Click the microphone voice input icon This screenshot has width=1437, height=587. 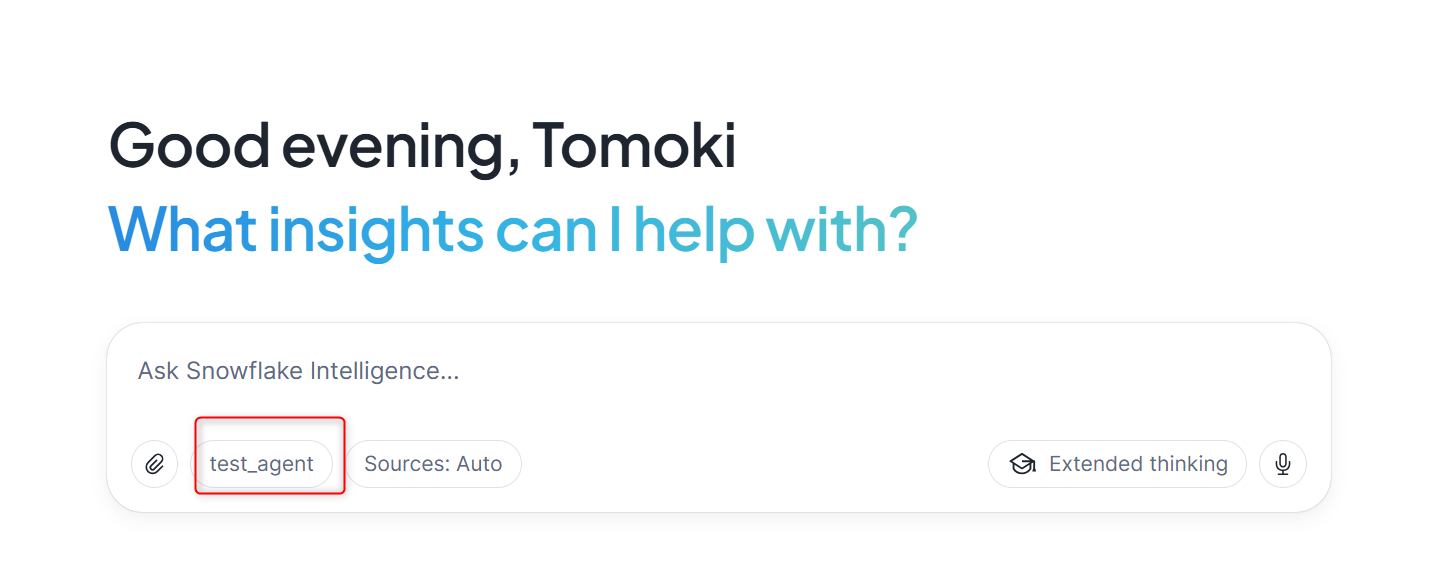click(x=1282, y=464)
